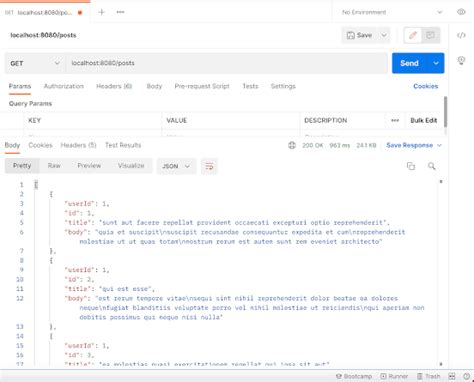Search the response with magnifier icon
This screenshot has height=382, width=474.
tap(432, 166)
